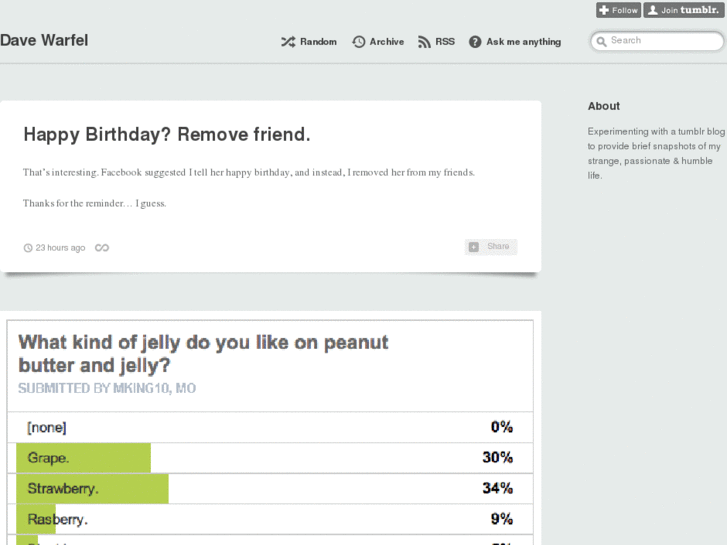
Task: Select the Strawberry poll result bar
Action: coord(92,489)
